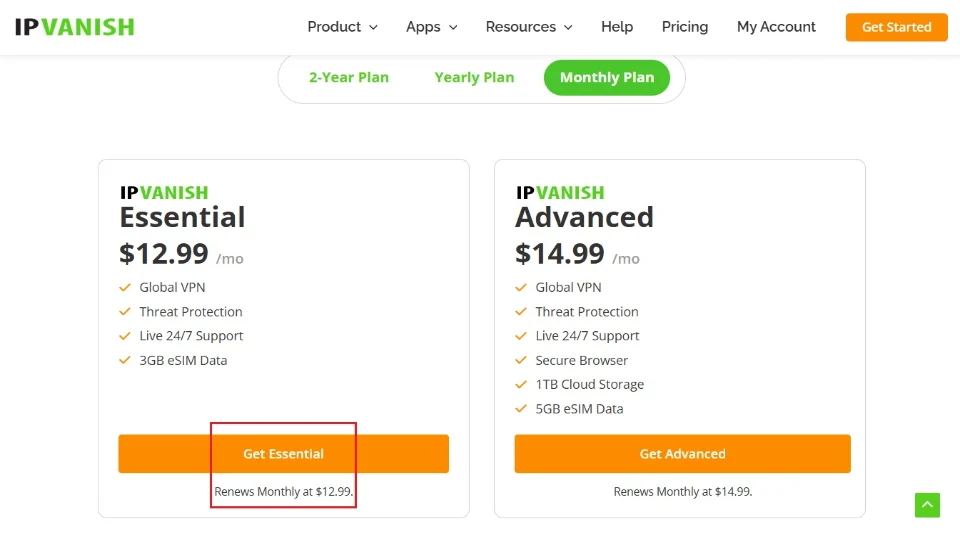This screenshot has width=960, height=540.
Task: Open the Help page
Action: [617, 27]
